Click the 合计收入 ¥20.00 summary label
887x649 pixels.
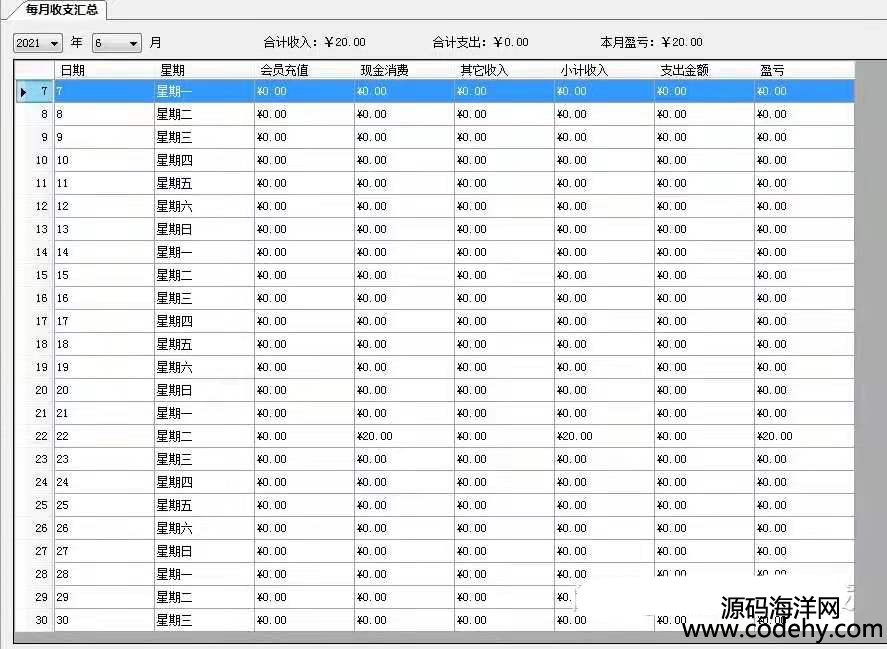[315, 42]
